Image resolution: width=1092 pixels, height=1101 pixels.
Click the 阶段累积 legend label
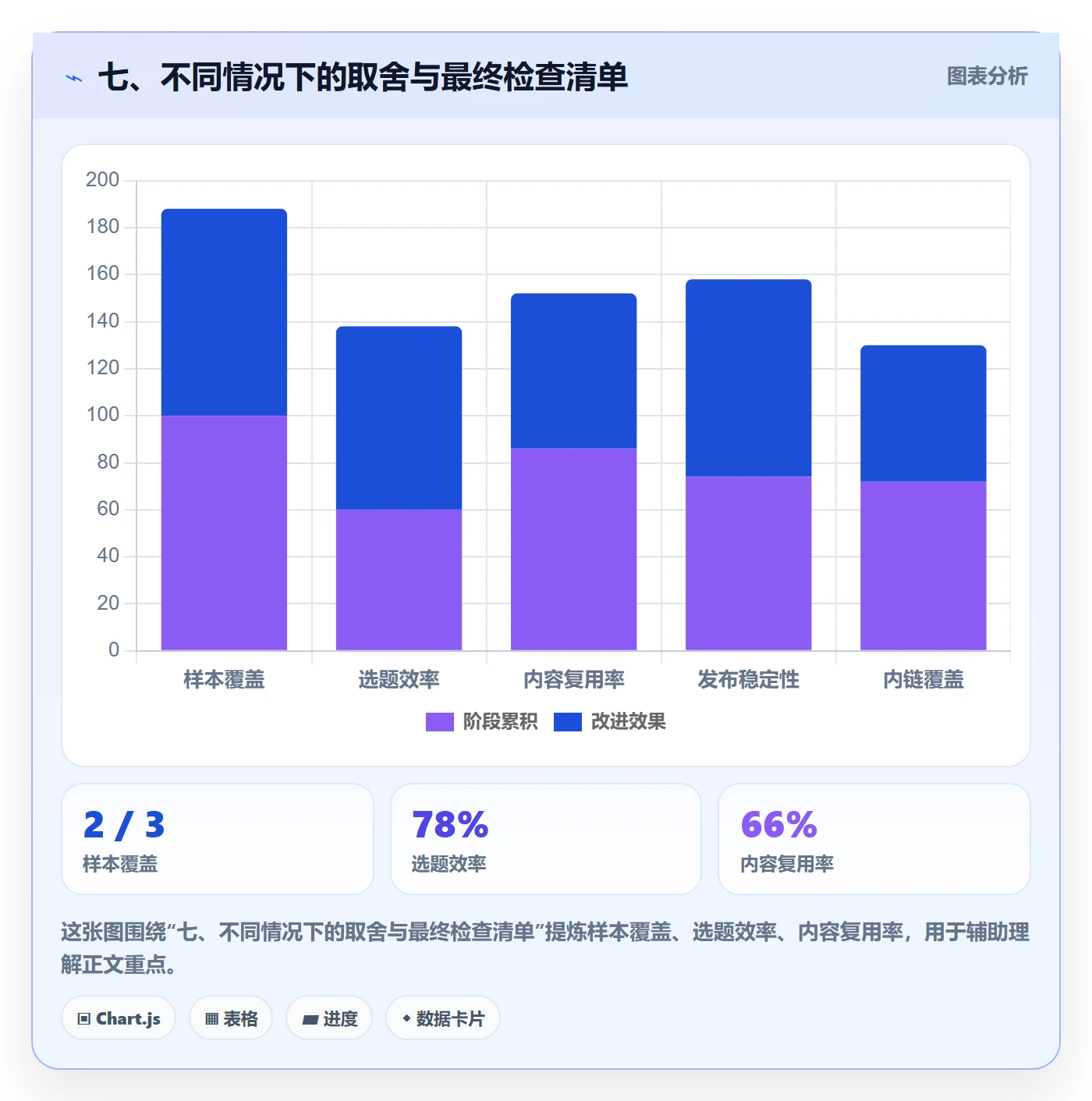point(500,722)
